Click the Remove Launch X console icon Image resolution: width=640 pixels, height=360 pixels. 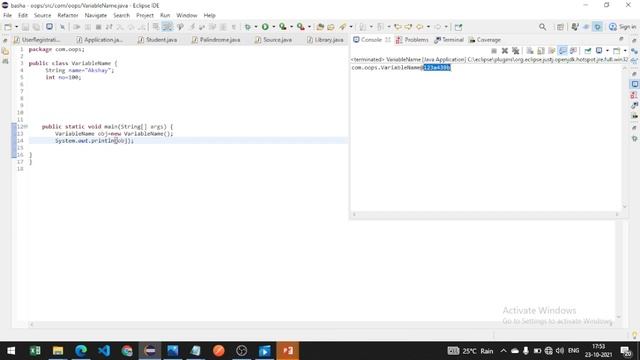tap(505, 51)
